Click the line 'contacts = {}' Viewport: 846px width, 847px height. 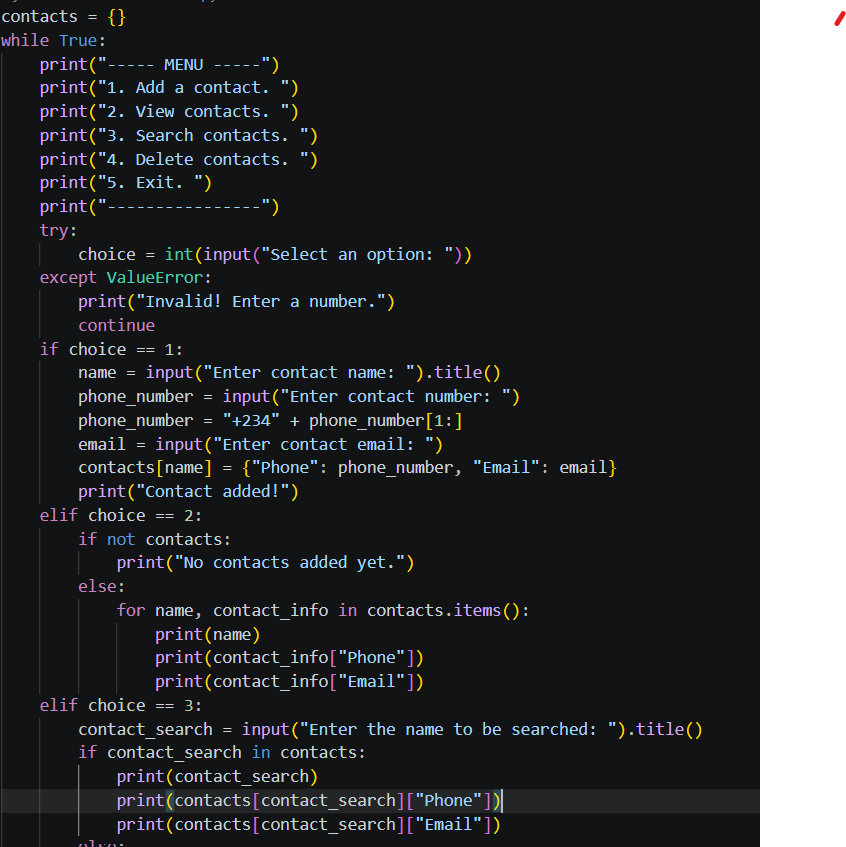click(x=63, y=17)
